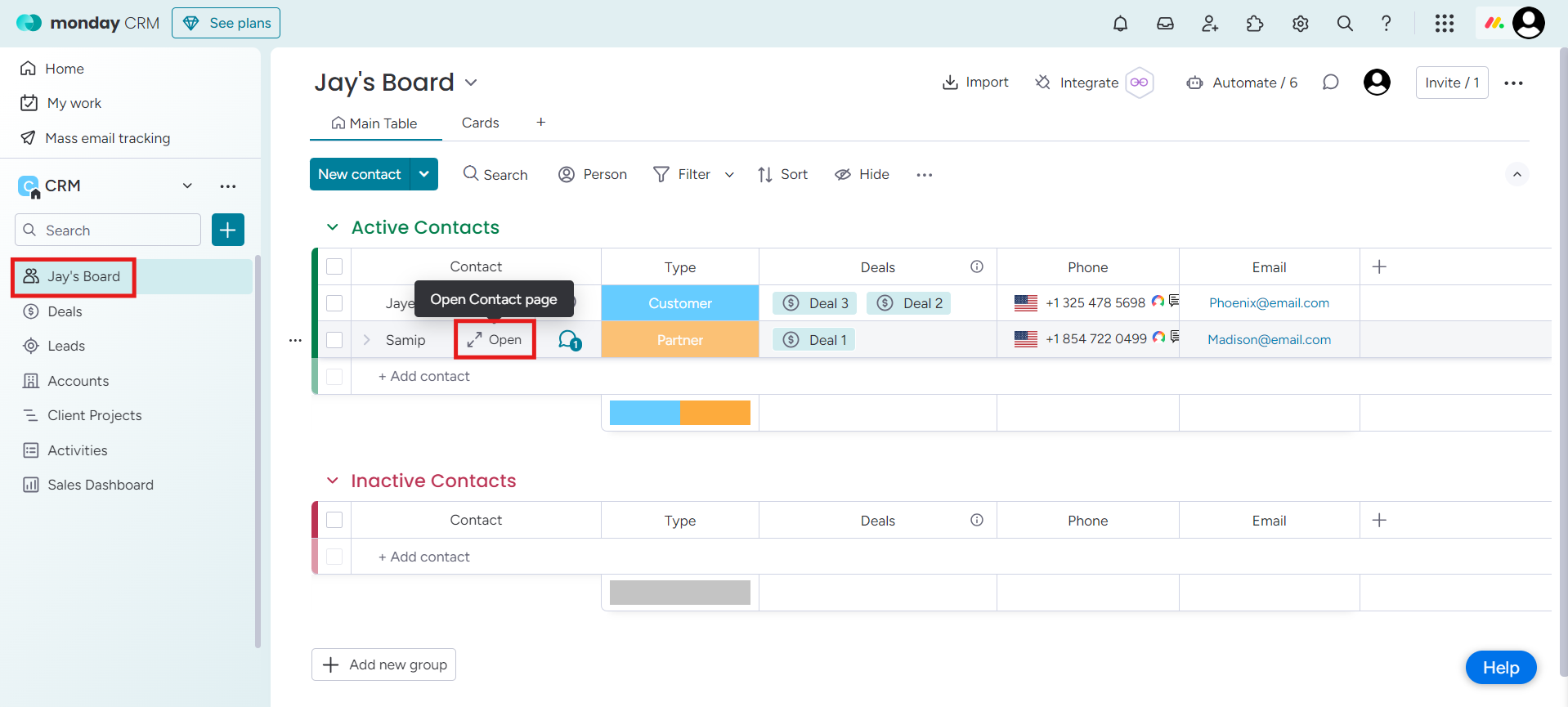Viewport: 1568px width, 707px height.
Task: Tick the checkbox for the Samip row
Action: [x=334, y=340]
